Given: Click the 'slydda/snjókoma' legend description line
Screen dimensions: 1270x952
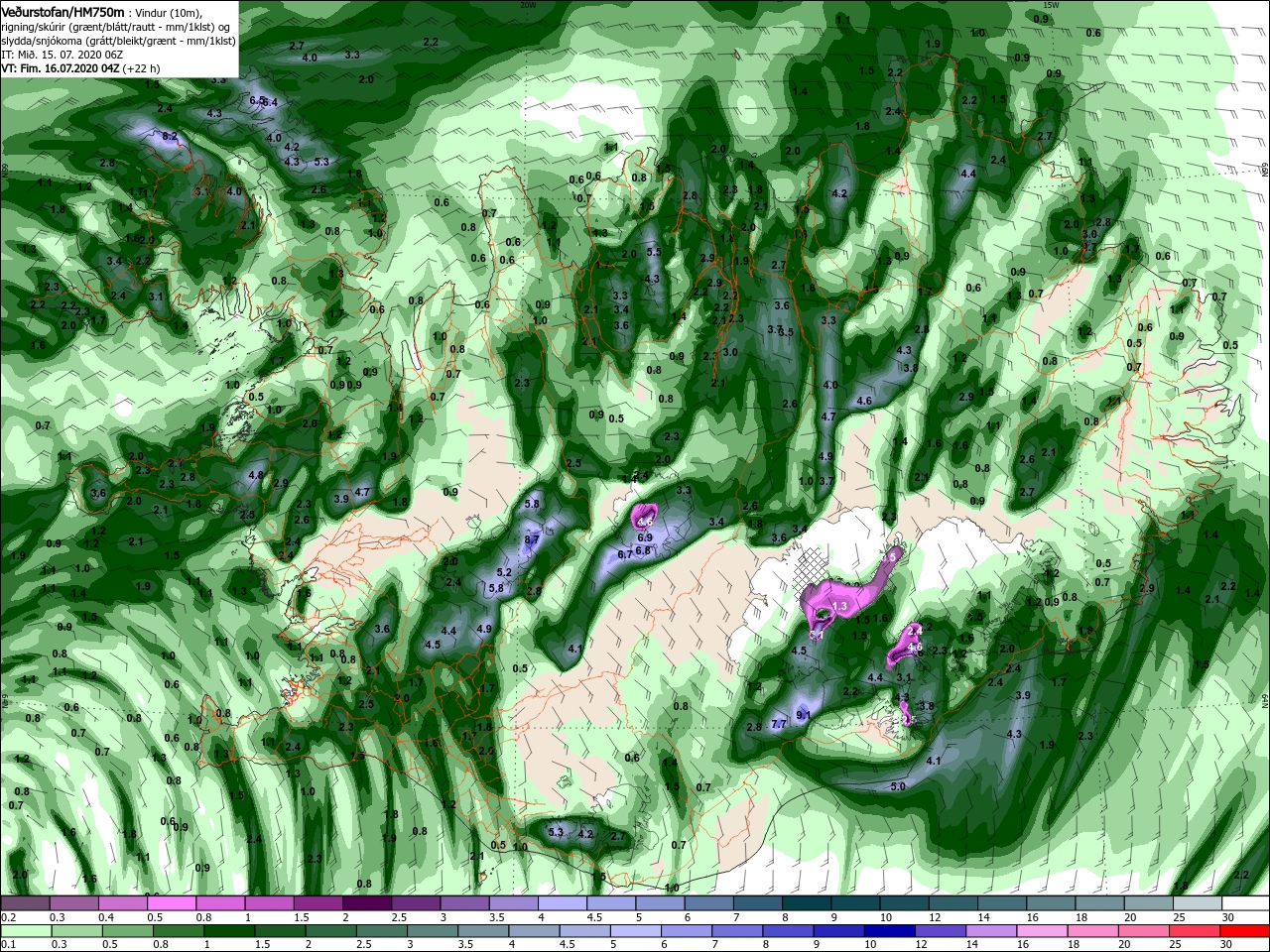Looking at the screenshot, I should (x=118, y=41).
